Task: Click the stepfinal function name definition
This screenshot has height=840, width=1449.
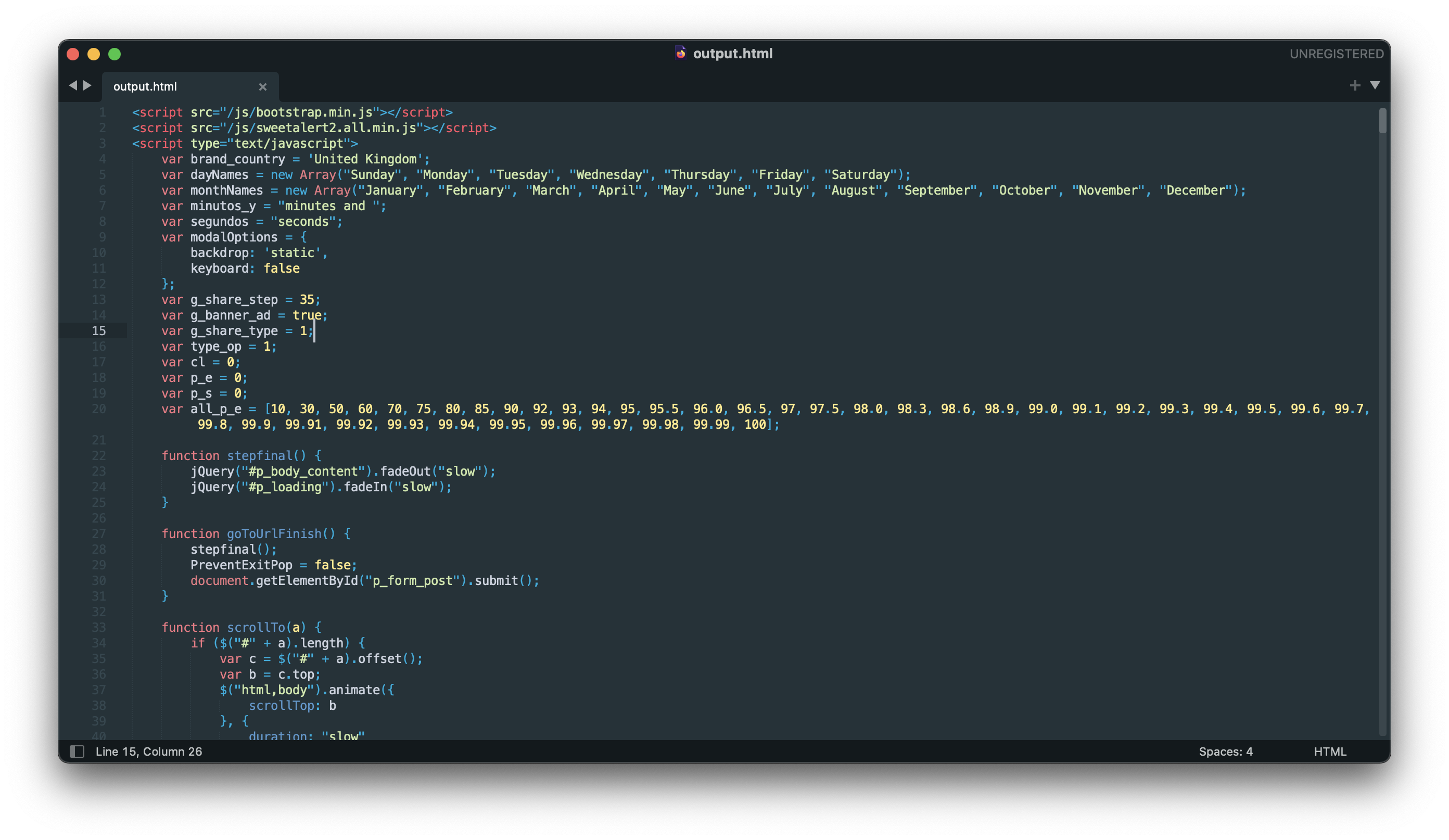Action: pos(259,455)
